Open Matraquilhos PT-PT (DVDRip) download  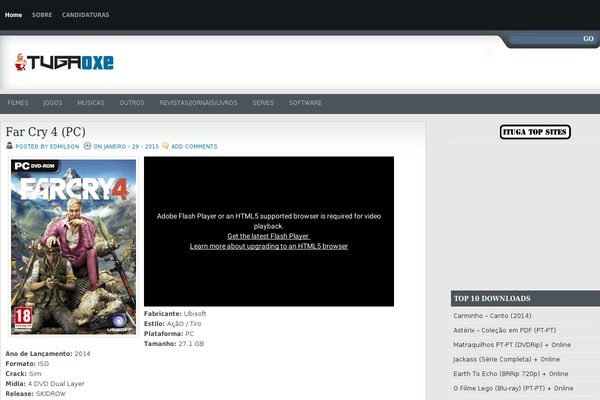(x=512, y=345)
